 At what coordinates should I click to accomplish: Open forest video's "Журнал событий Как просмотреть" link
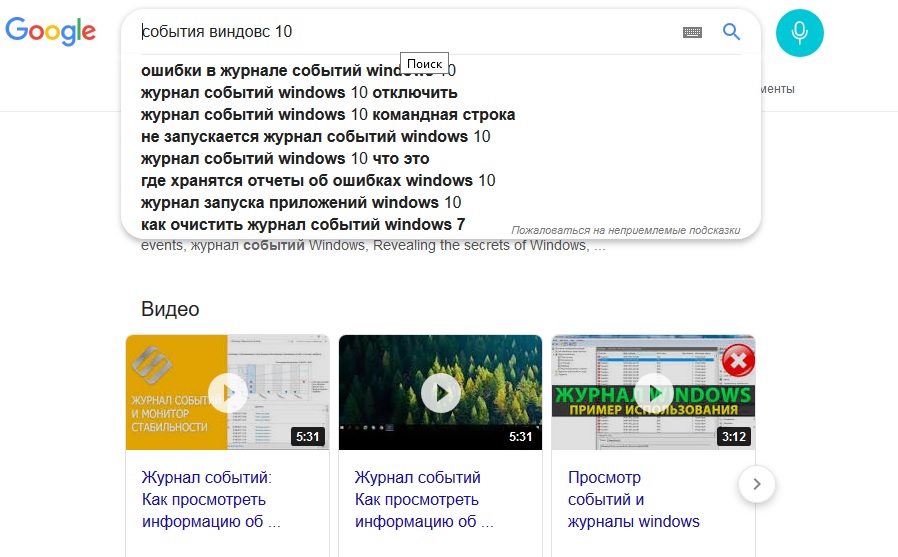click(x=424, y=499)
